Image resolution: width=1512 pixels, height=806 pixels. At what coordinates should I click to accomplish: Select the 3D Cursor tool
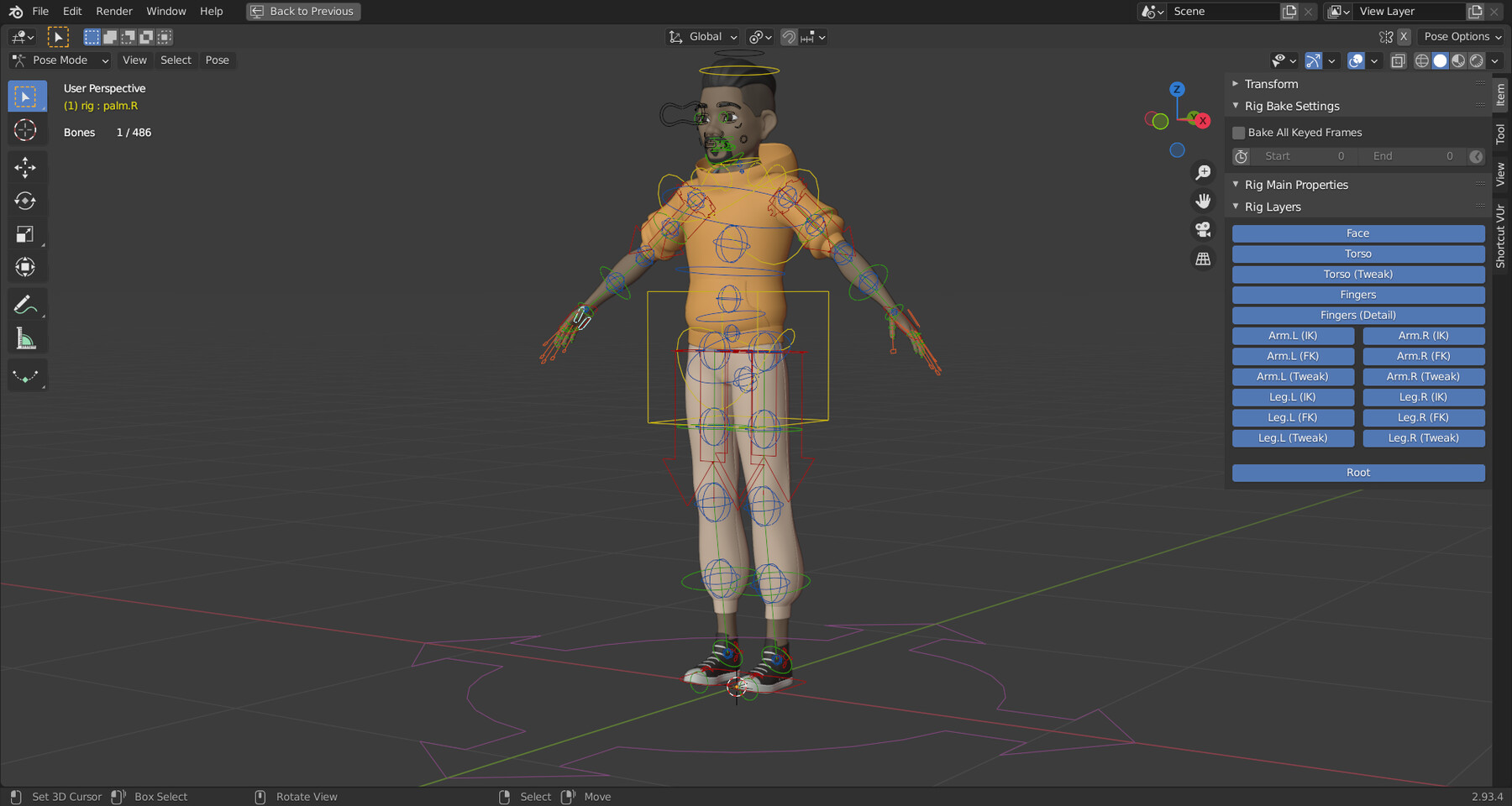[25, 130]
